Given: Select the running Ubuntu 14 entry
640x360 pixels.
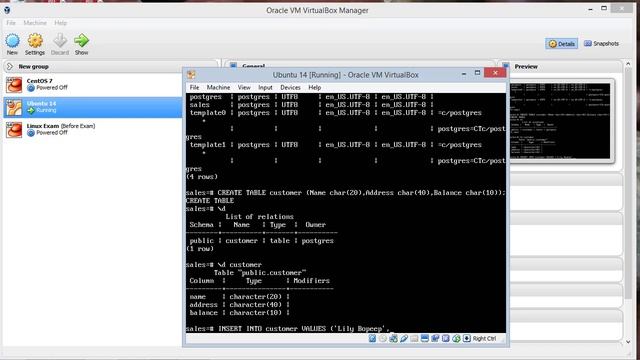Looking at the screenshot, I should pos(93,107).
